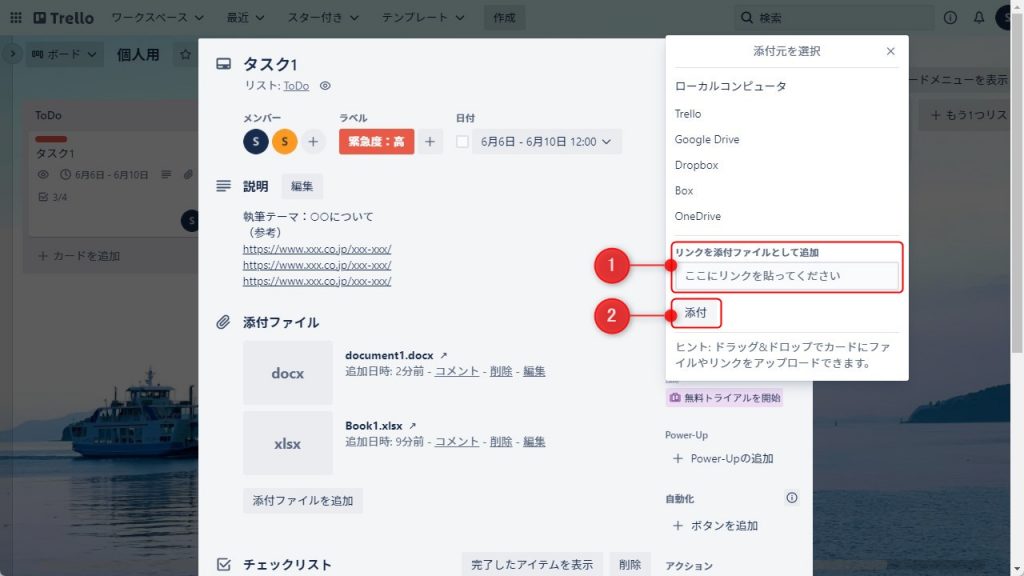Click 削除 link for Book1.xlsx
Image resolution: width=1024 pixels, height=576 pixels.
pos(501,441)
